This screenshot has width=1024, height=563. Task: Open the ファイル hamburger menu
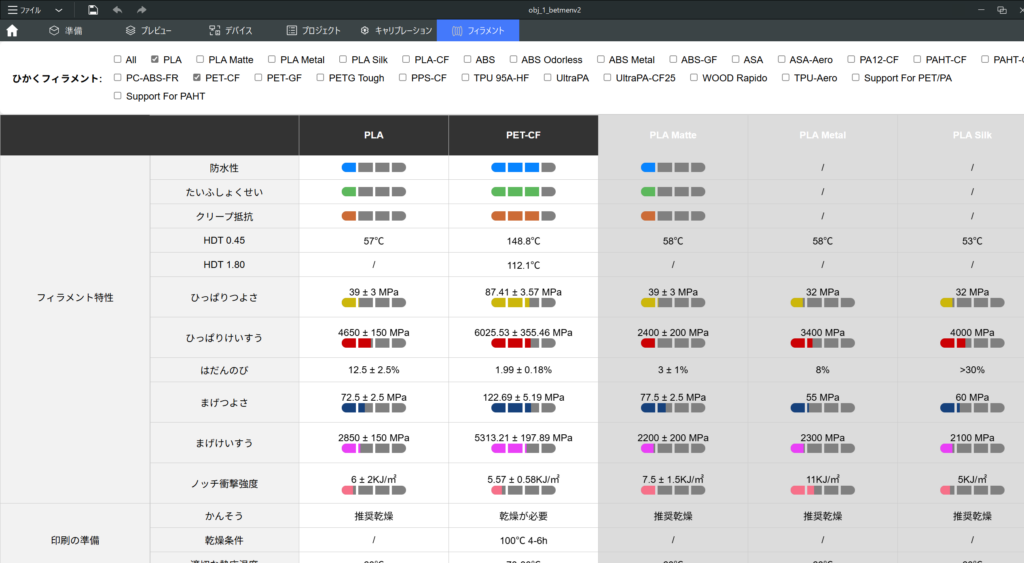(25, 9)
